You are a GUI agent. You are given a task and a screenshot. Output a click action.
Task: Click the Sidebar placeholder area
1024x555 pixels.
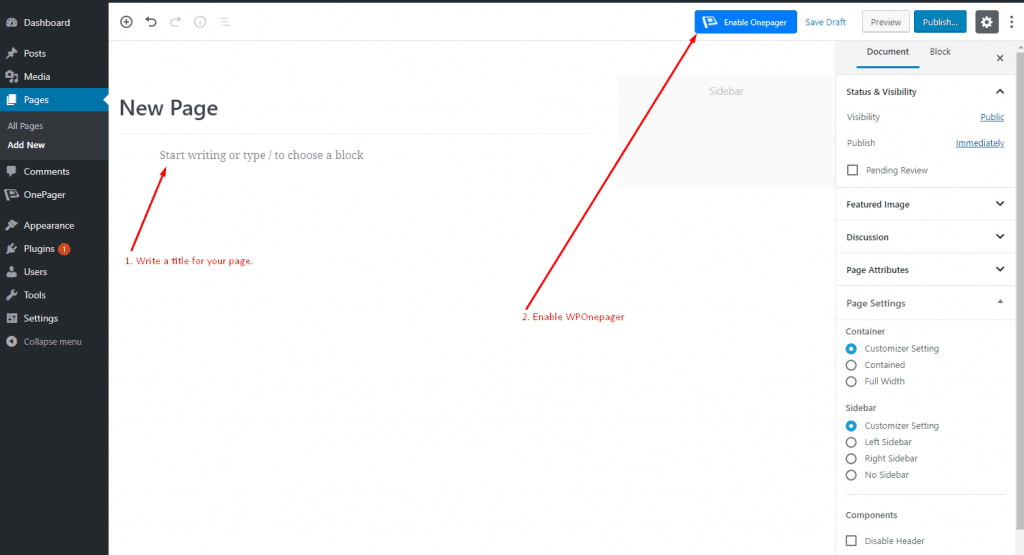(x=726, y=130)
